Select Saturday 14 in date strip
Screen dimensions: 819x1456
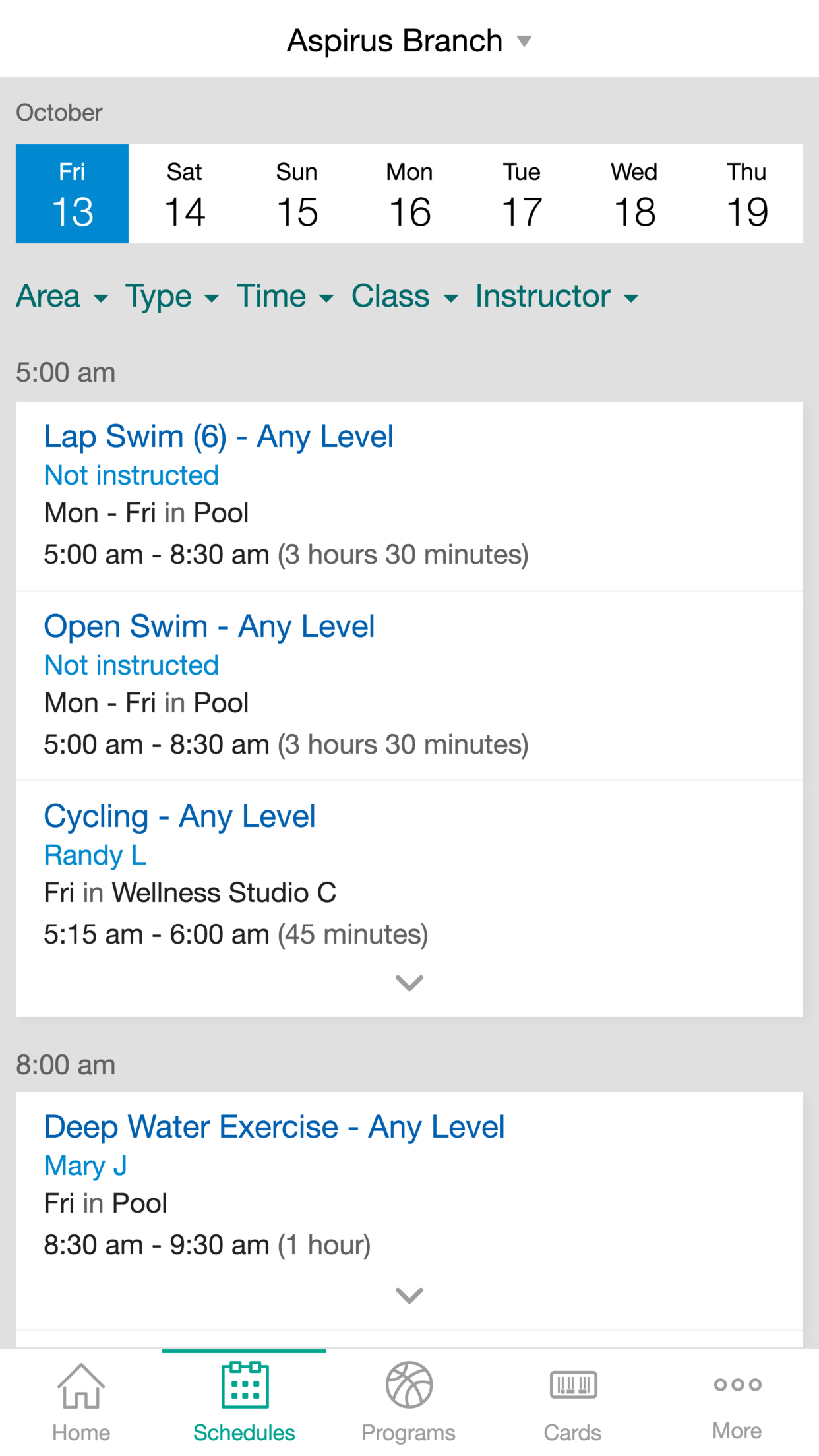pyautogui.click(x=185, y=194)
